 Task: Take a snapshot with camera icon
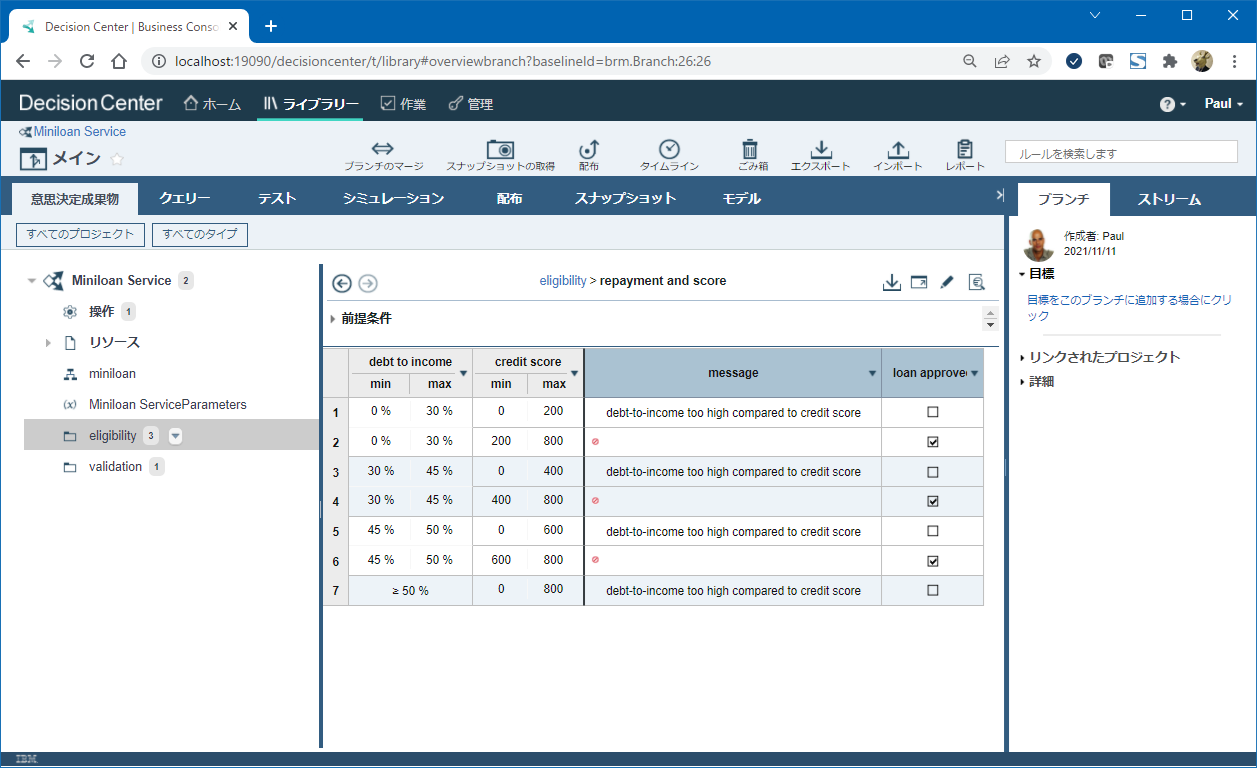pyautogui.click(x=500, y=149)
